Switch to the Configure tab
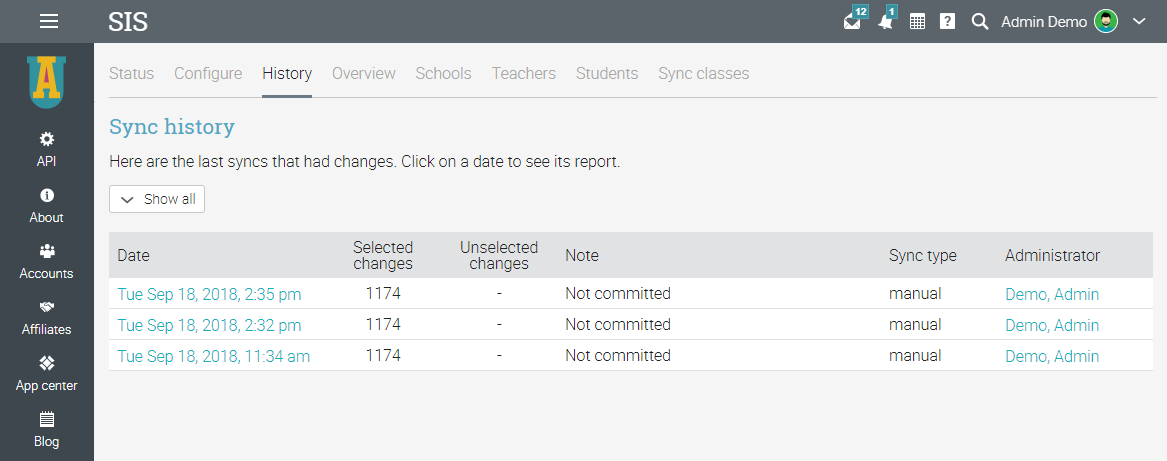This screenshot has width=1167, height=461. point(208,73)
